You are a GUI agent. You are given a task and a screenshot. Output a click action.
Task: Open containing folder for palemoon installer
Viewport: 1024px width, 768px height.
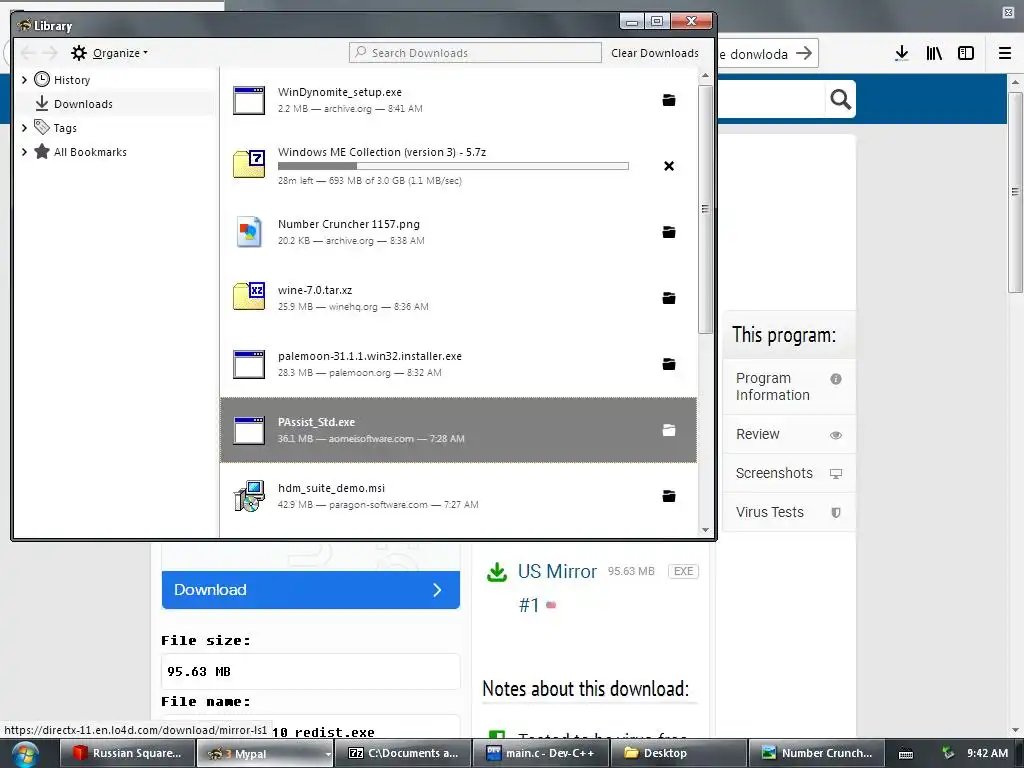[669, 364]
